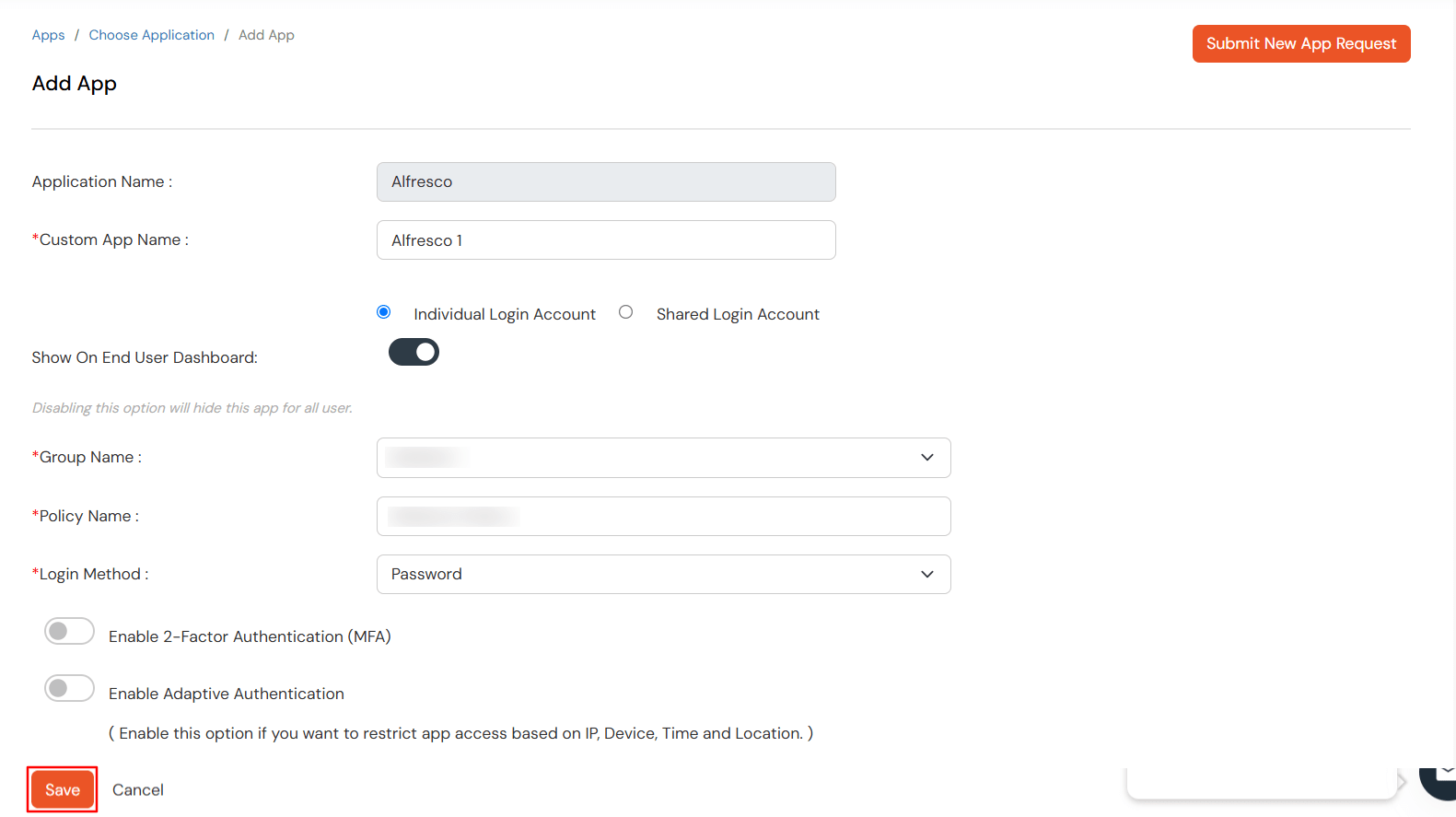The height and width of the screenshot is (817, 1456).
Task: Toggle Show On End User Dashboard switch
Action: [x=414, y=352]
